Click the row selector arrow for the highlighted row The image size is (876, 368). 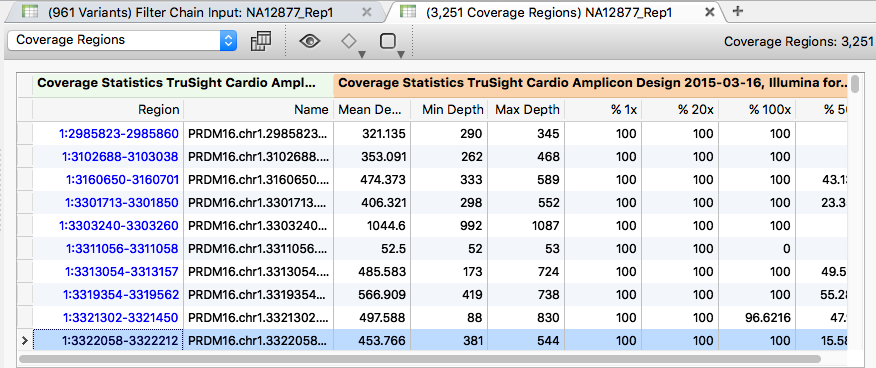click(x=25, y=341)
